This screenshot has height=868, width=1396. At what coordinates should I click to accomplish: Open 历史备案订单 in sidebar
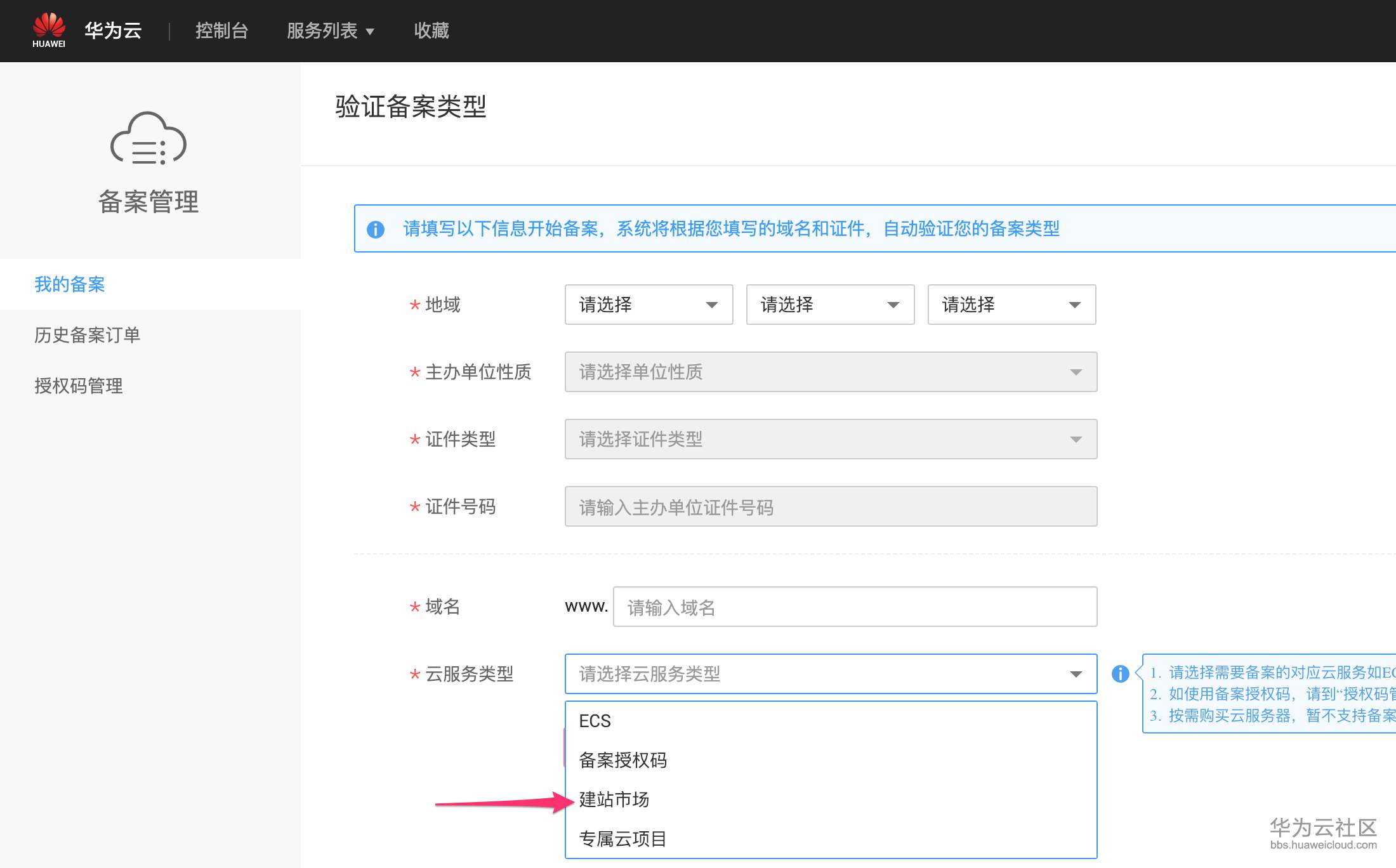(x=88, y=335)
